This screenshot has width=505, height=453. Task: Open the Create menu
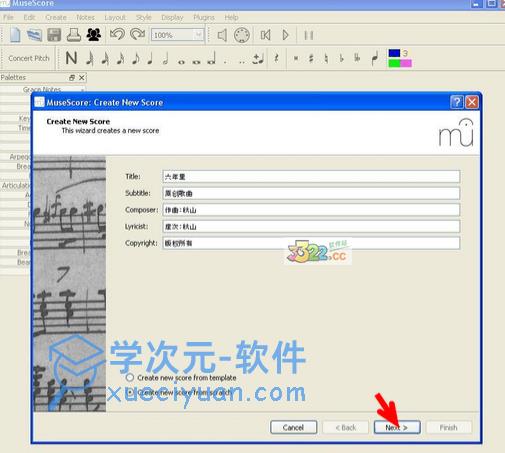(56, 17)
